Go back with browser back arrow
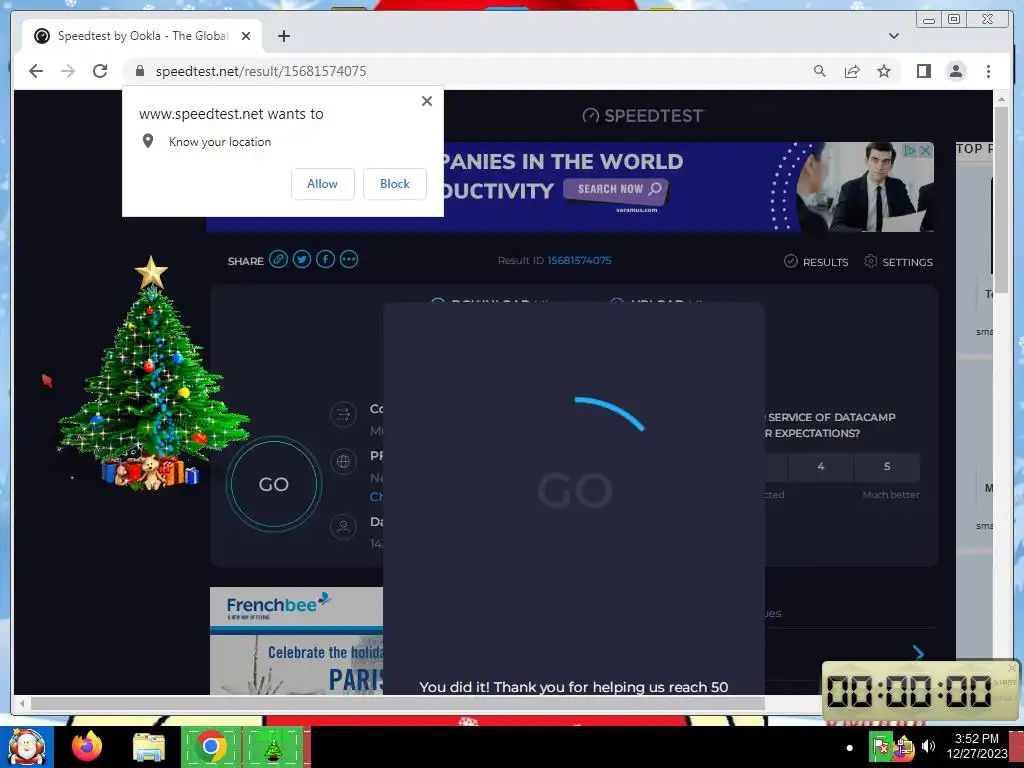 tap(36, 71)
